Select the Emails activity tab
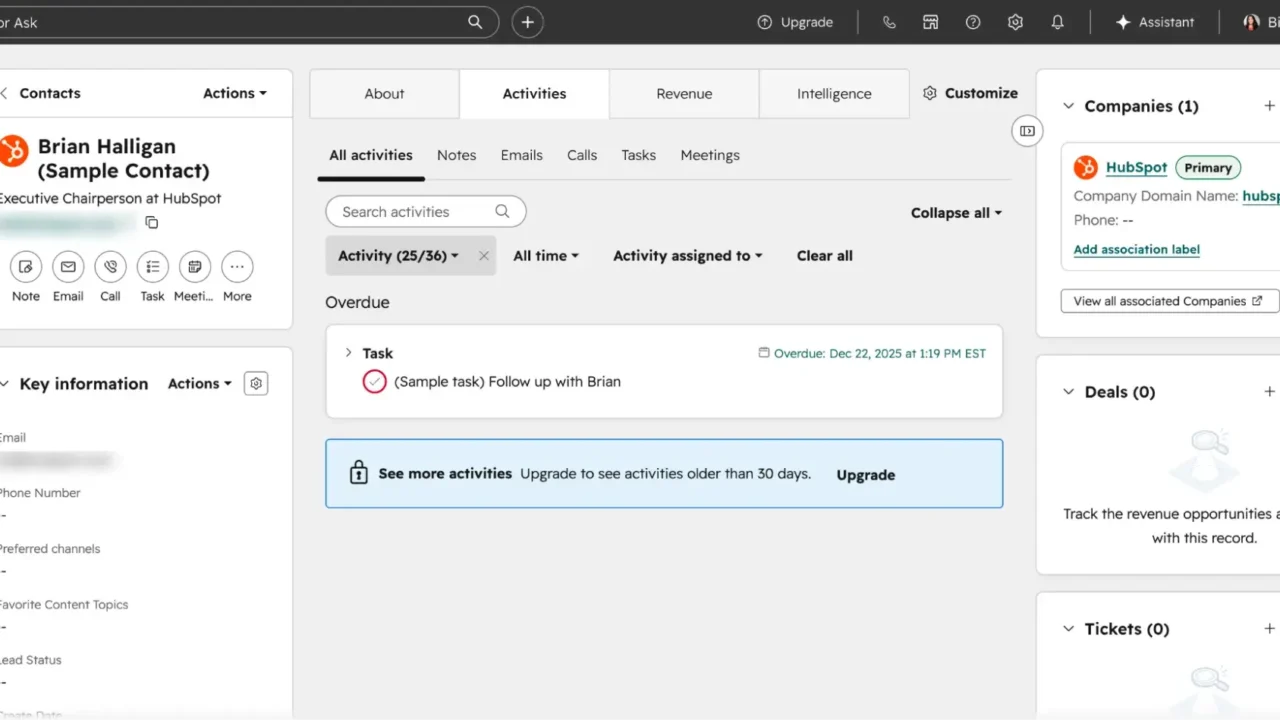 coord(522,155)
